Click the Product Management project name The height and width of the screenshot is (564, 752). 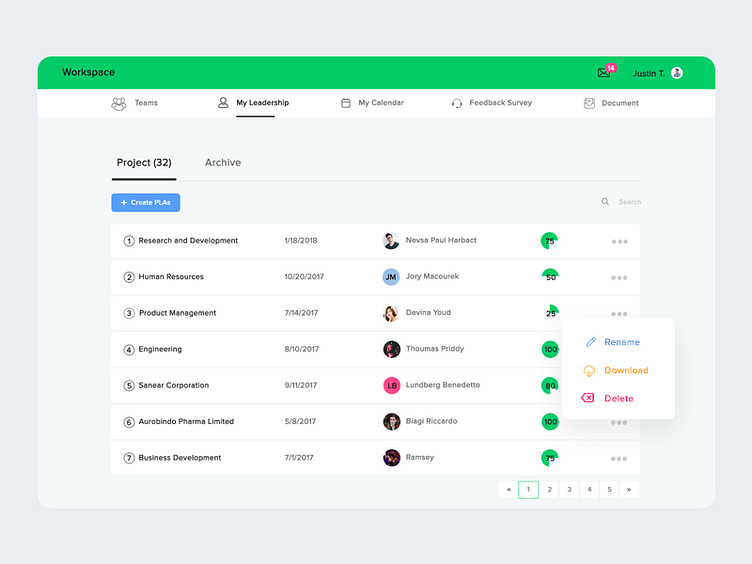point(177,313)
